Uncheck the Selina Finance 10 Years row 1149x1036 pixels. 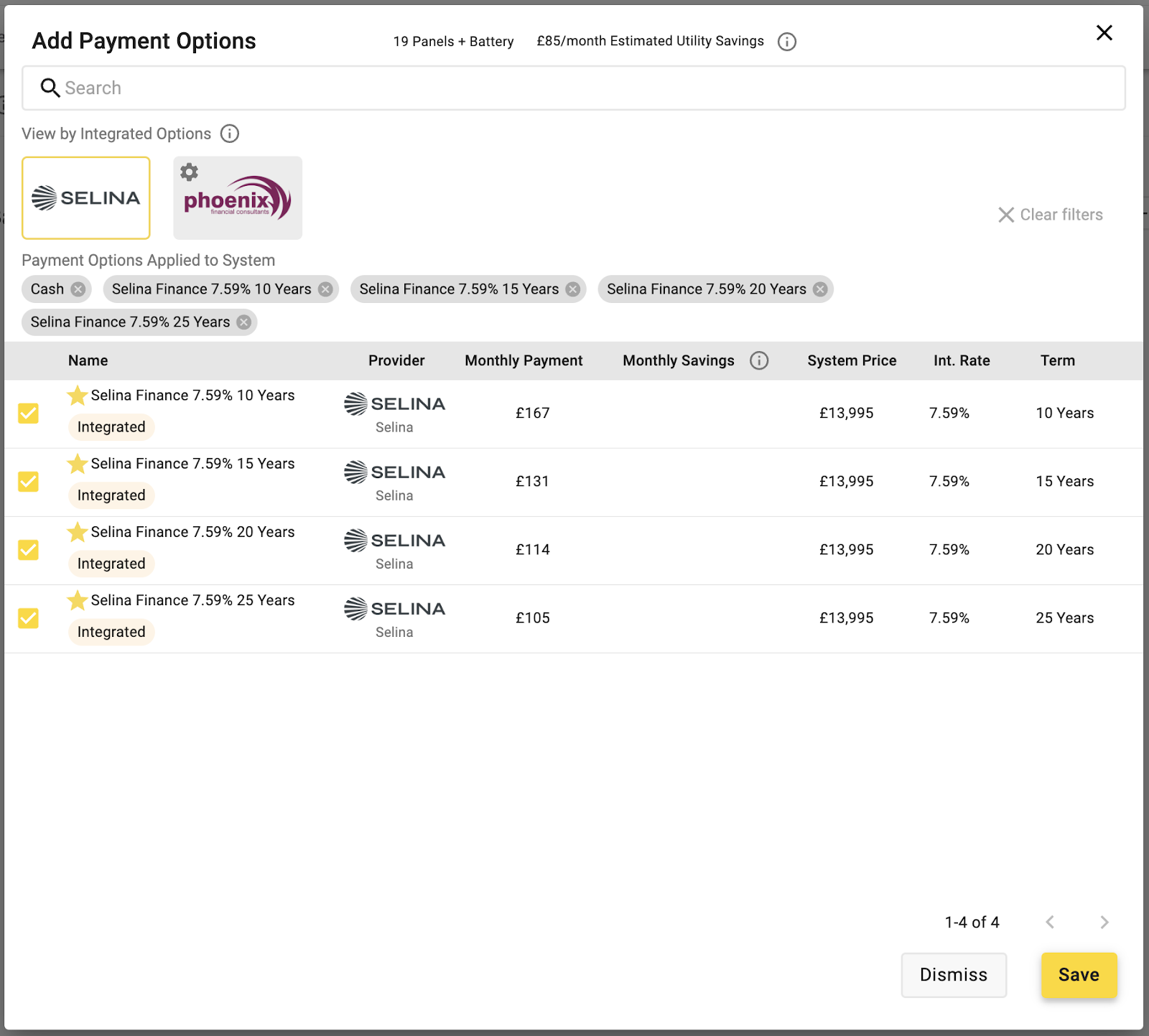pyautogui.click(x=29, y=414)
